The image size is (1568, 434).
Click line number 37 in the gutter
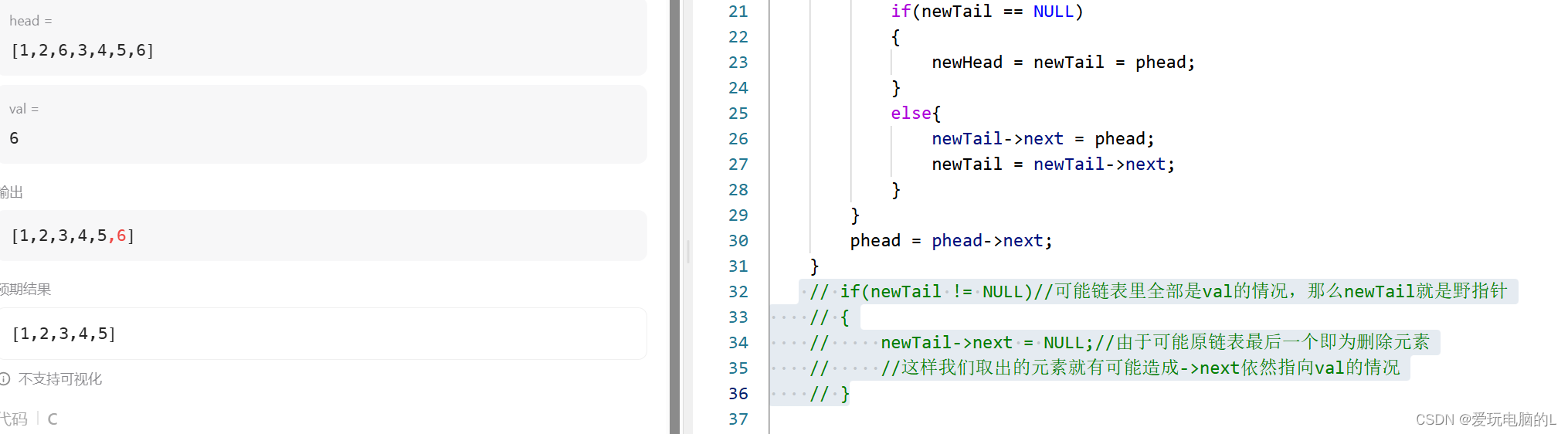point(738,419)
